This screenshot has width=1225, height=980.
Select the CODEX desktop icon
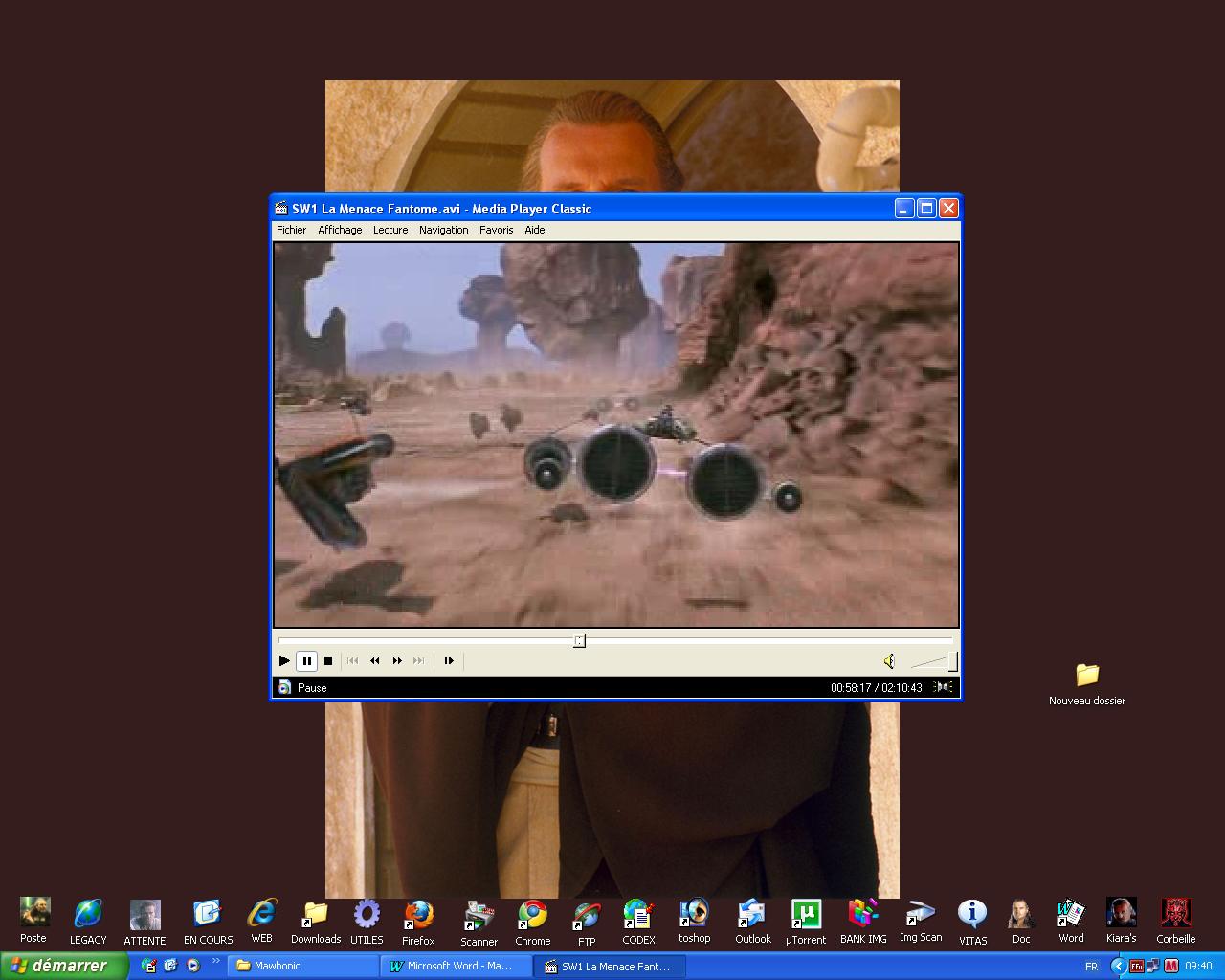638,922
